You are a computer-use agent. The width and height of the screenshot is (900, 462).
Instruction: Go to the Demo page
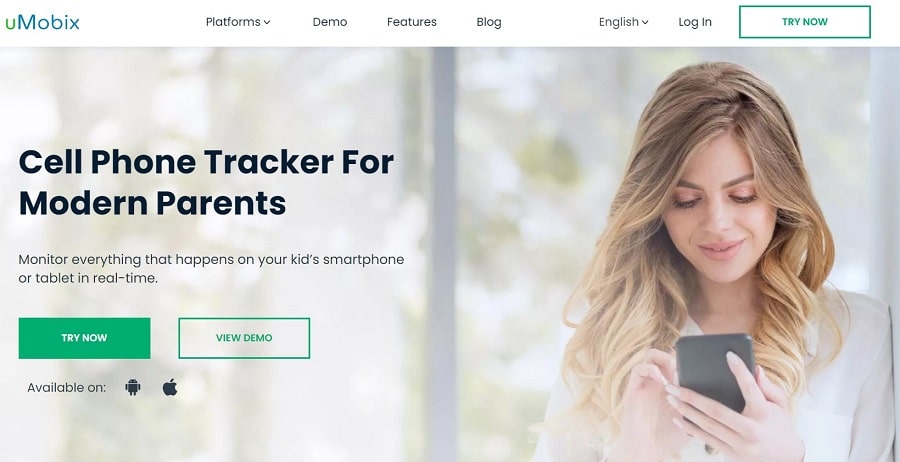(329, 22)
